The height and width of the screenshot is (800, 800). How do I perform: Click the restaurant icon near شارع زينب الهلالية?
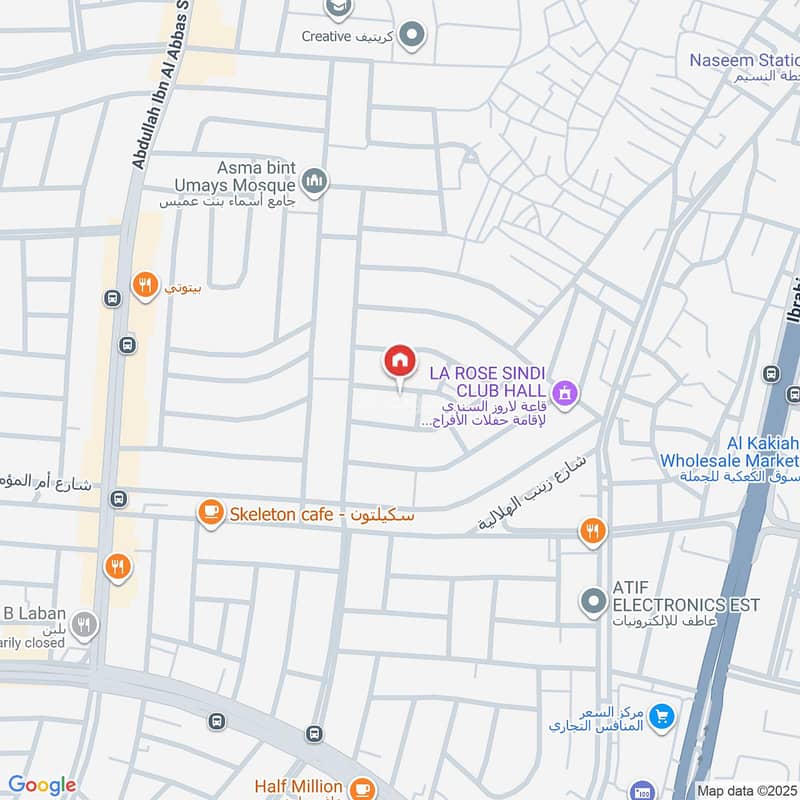(x=592, y=532)
